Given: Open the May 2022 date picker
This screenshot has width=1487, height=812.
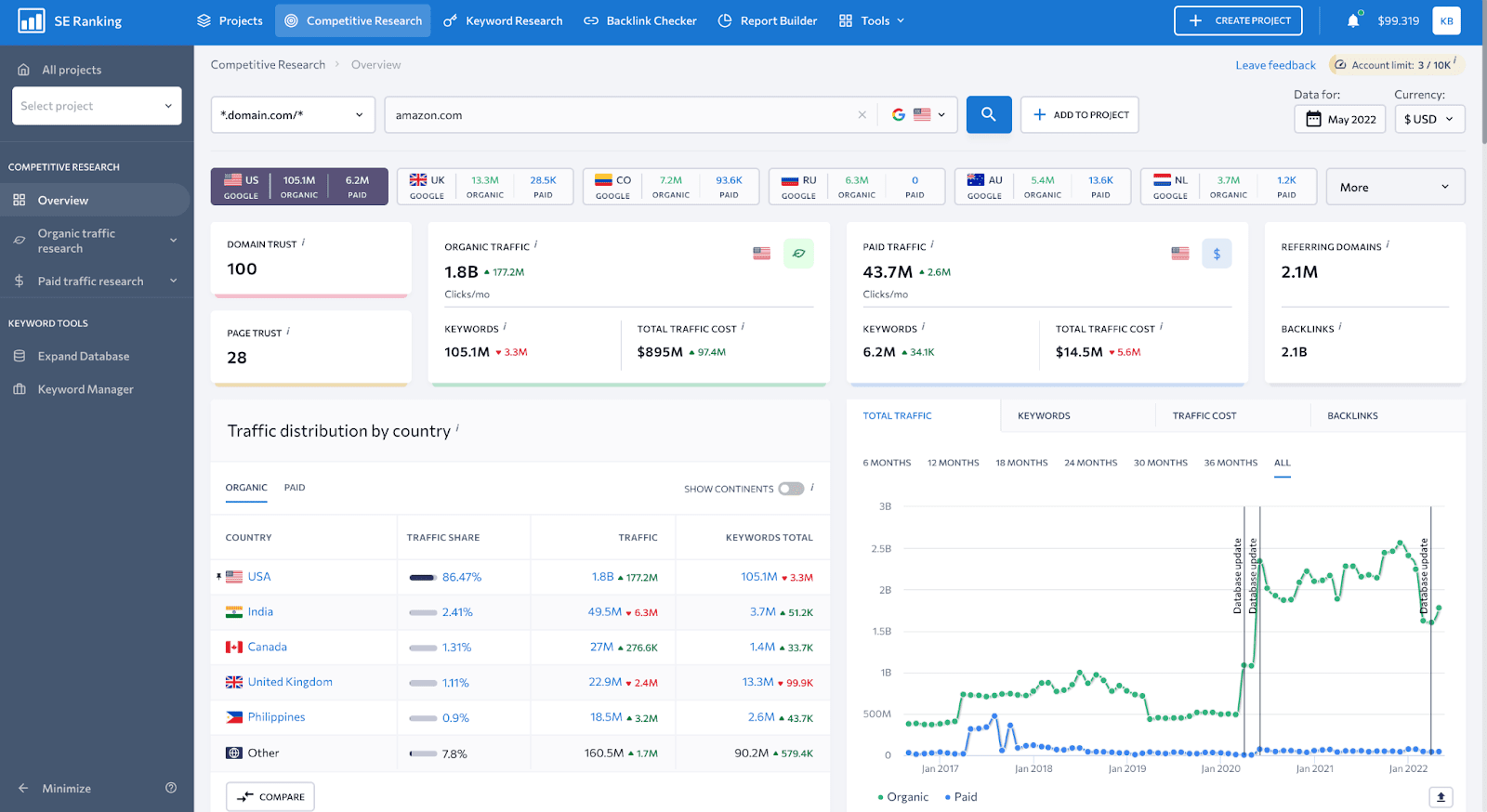Looking at the screenshot, I should (x=1340, y=119).
